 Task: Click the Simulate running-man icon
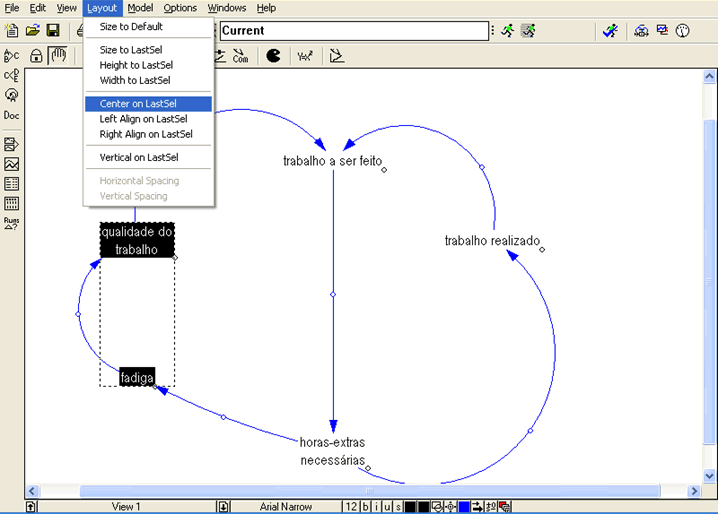point(509,30)
